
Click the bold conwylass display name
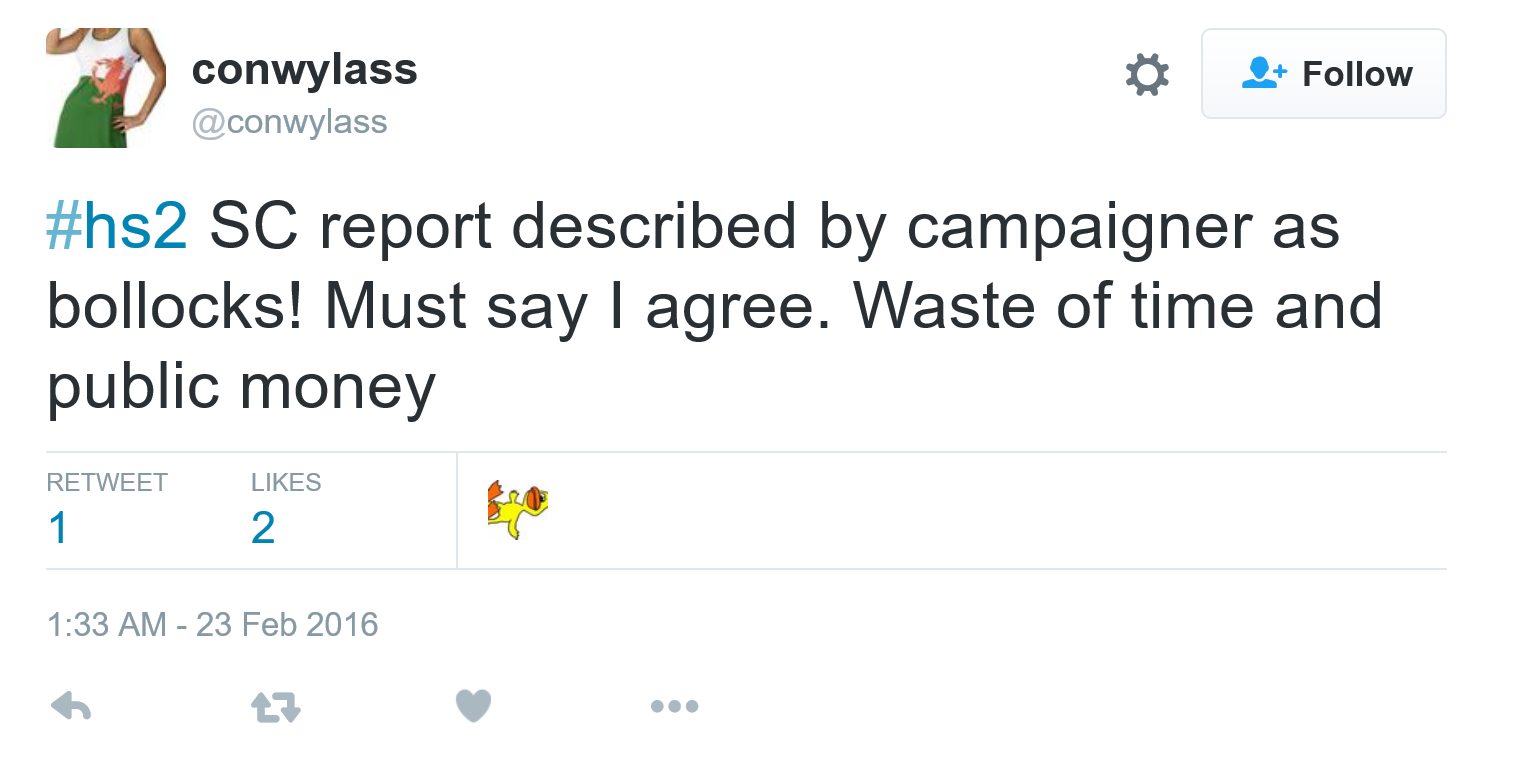pyautogui.click(x=304, y=69)
